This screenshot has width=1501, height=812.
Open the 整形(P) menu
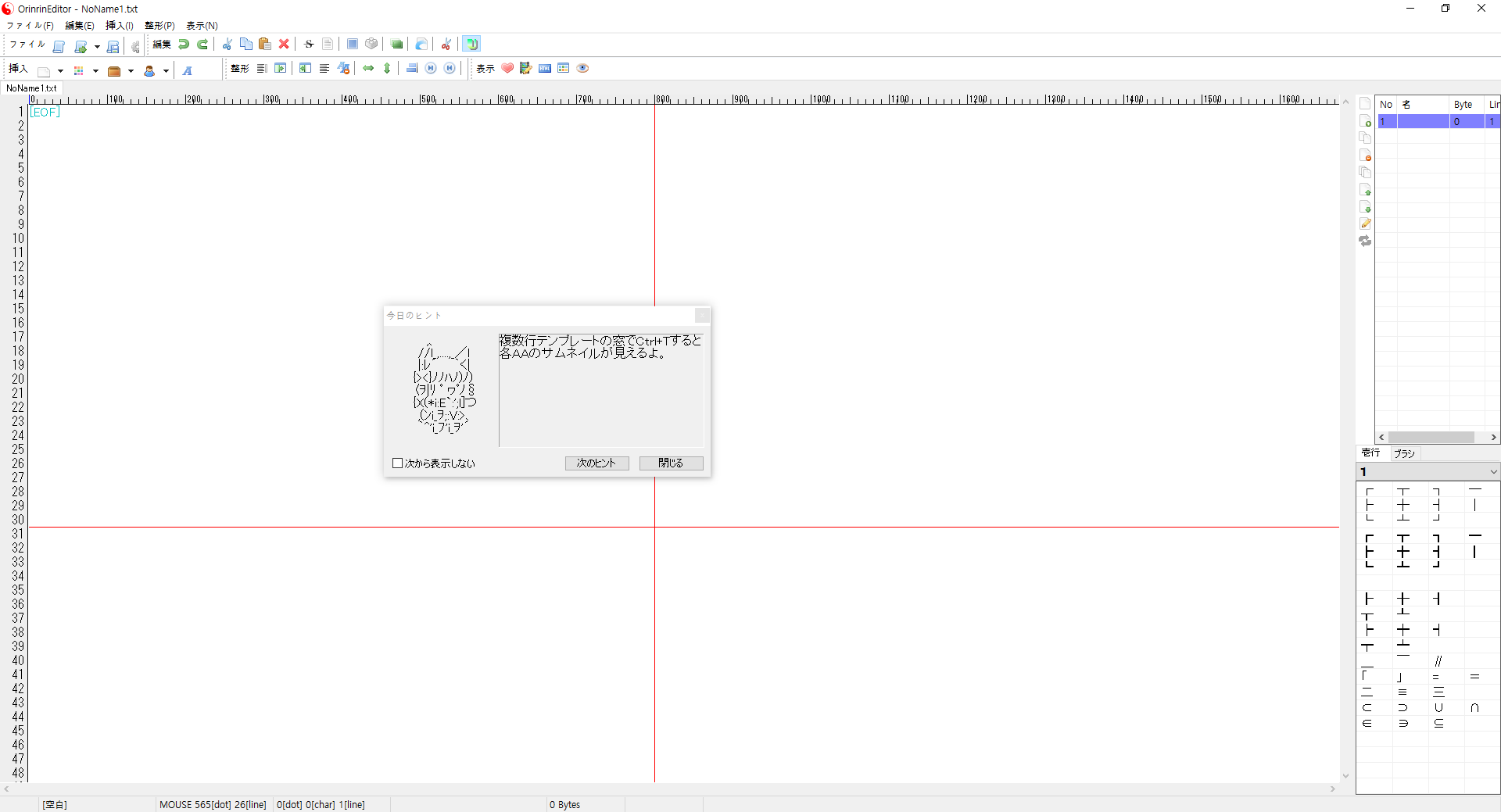159,26
